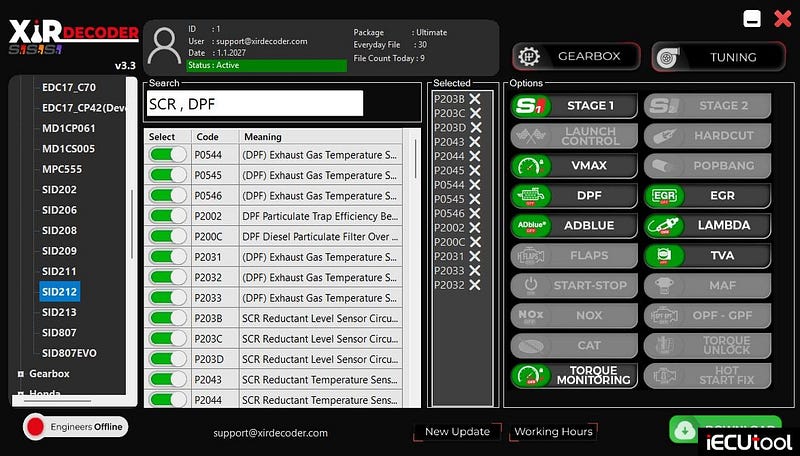Click the VMAX speedometer icon
The height and width of the screenshot is (456, 800).
tap(531, 166)
